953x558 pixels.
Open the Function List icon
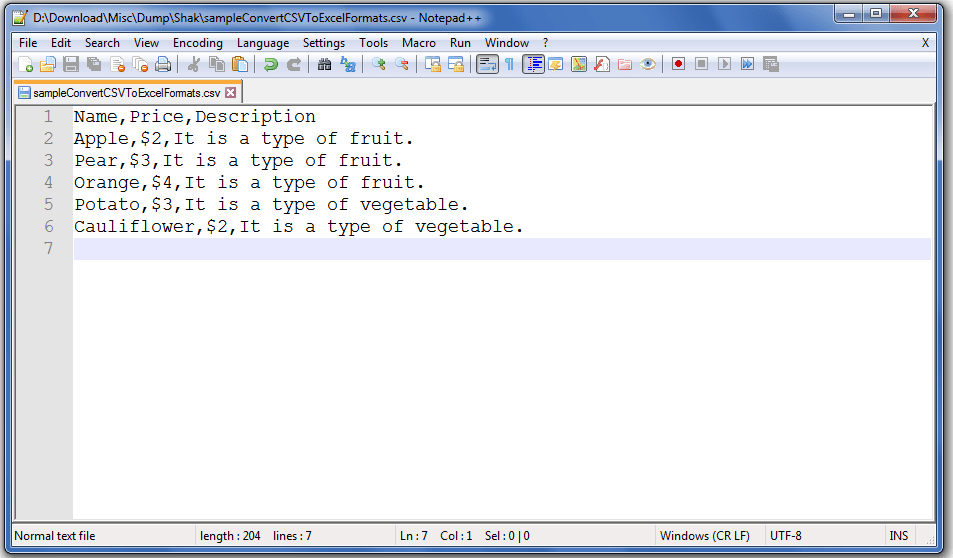coord(602,64)
